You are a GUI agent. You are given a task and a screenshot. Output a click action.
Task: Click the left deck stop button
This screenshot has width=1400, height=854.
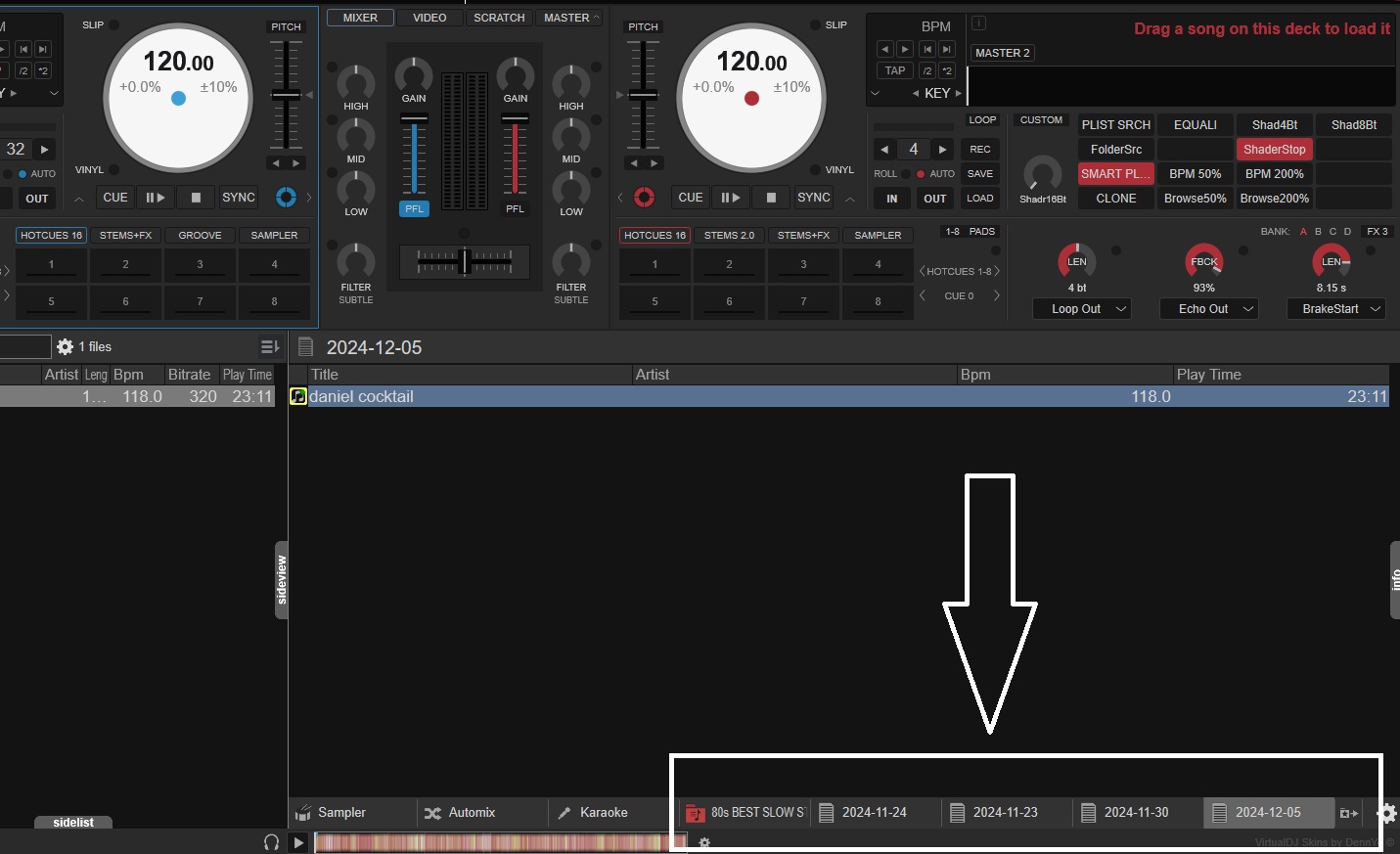pyautogui.click(x=196, y=198)
